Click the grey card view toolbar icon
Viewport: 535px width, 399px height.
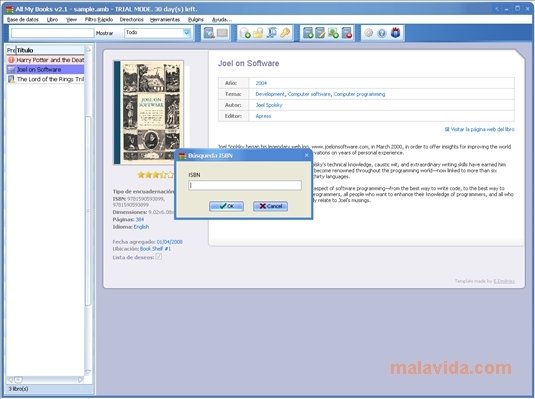(x=222, y=33)
